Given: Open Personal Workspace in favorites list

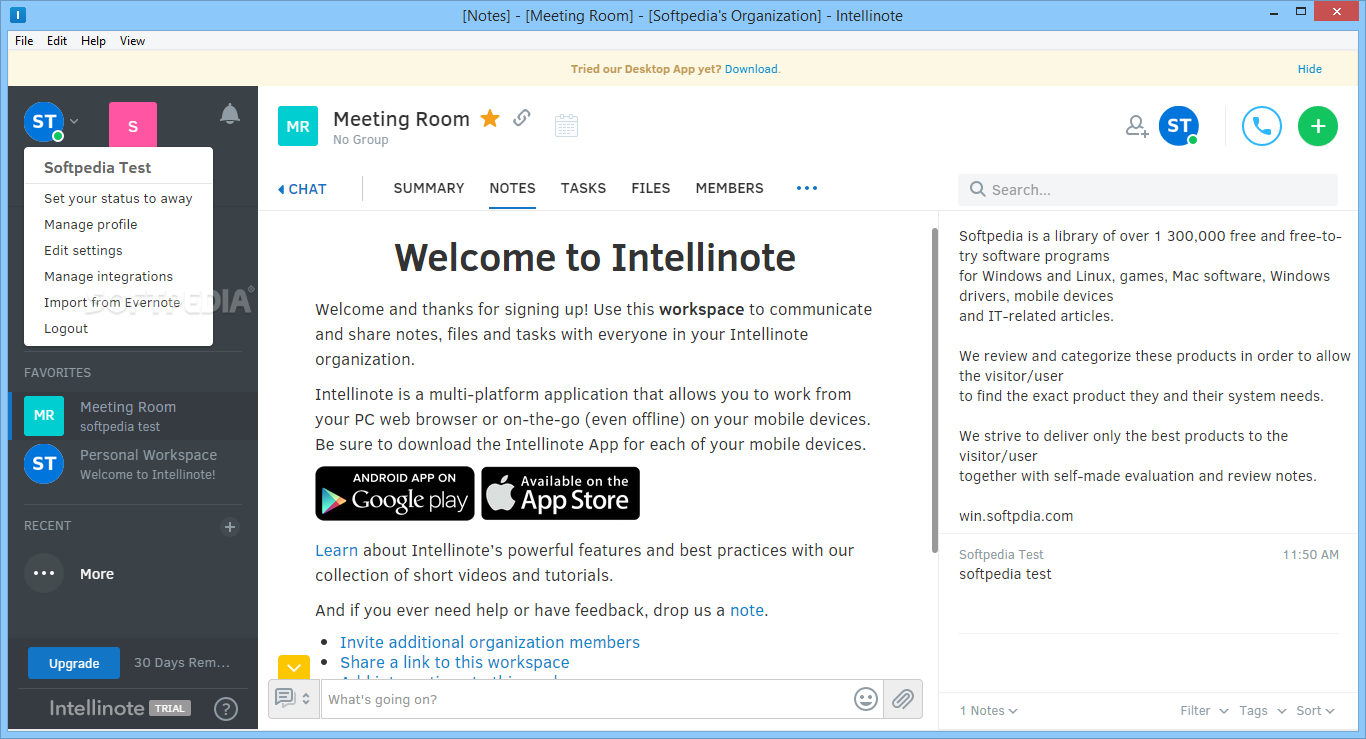Looking at the screenshot, I should (133, 464).
